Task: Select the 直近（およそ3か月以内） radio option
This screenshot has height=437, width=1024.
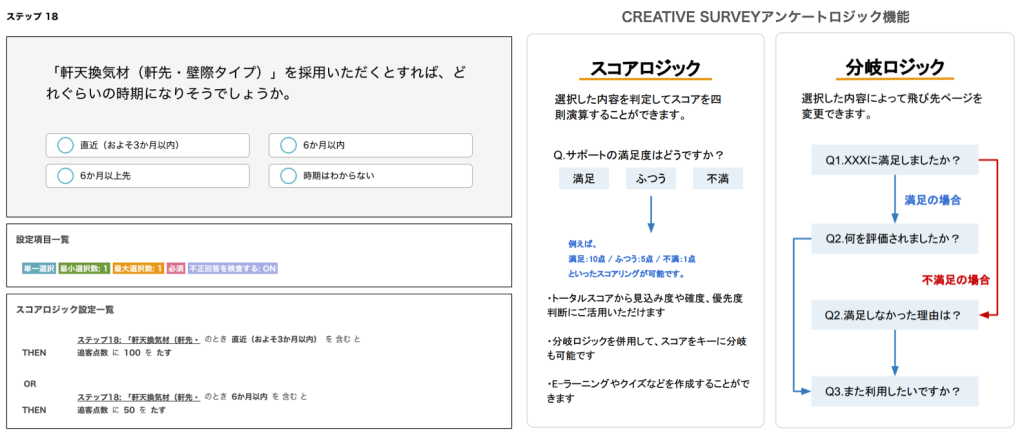Action: 66,145
